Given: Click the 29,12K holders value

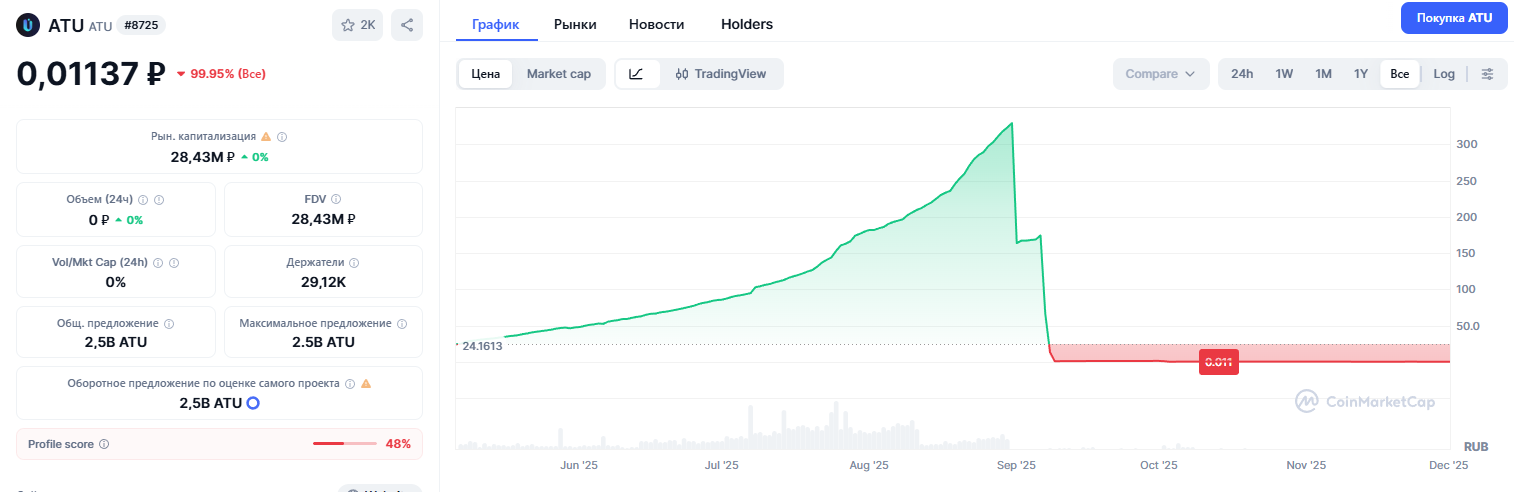Looking at the screenshot, I should [323, 282].
